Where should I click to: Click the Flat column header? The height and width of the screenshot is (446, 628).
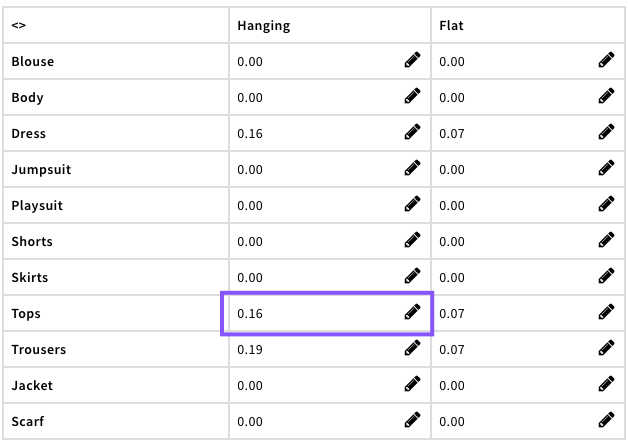coord(451,26)
